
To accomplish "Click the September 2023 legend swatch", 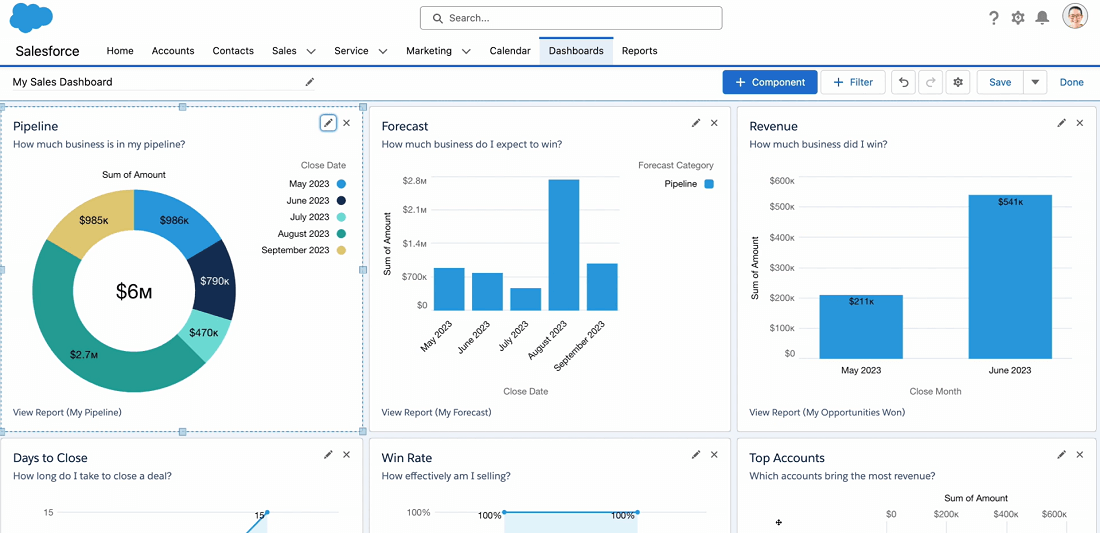I will click(341, 250).
